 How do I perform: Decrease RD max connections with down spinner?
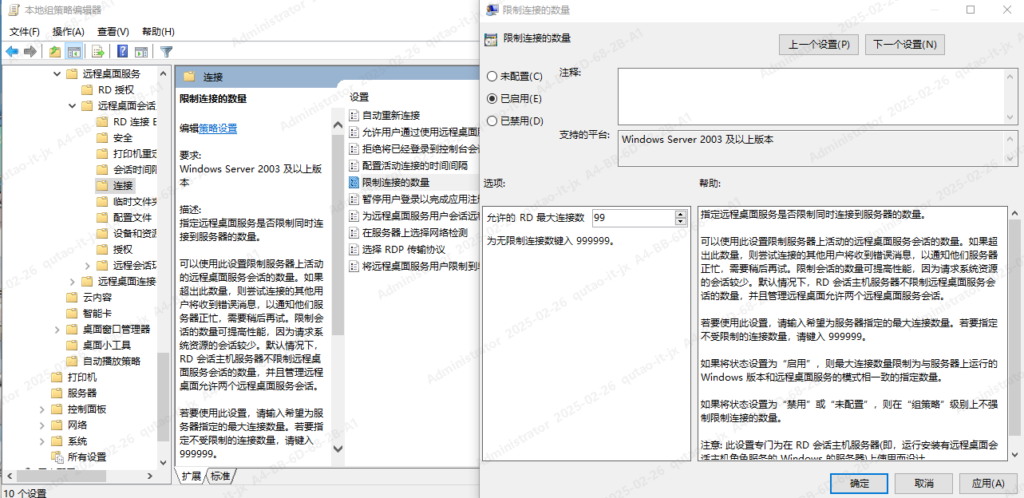coord(681,221)
